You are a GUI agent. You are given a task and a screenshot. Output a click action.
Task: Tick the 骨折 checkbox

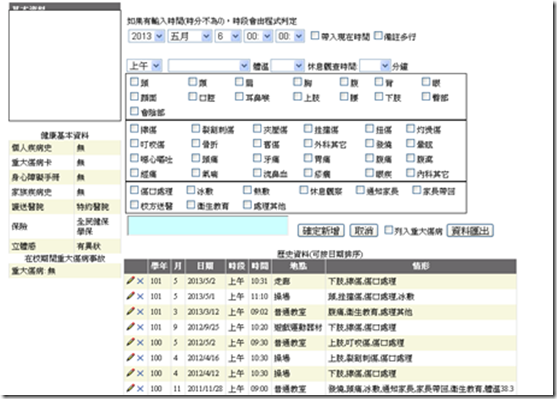point(196,143)
